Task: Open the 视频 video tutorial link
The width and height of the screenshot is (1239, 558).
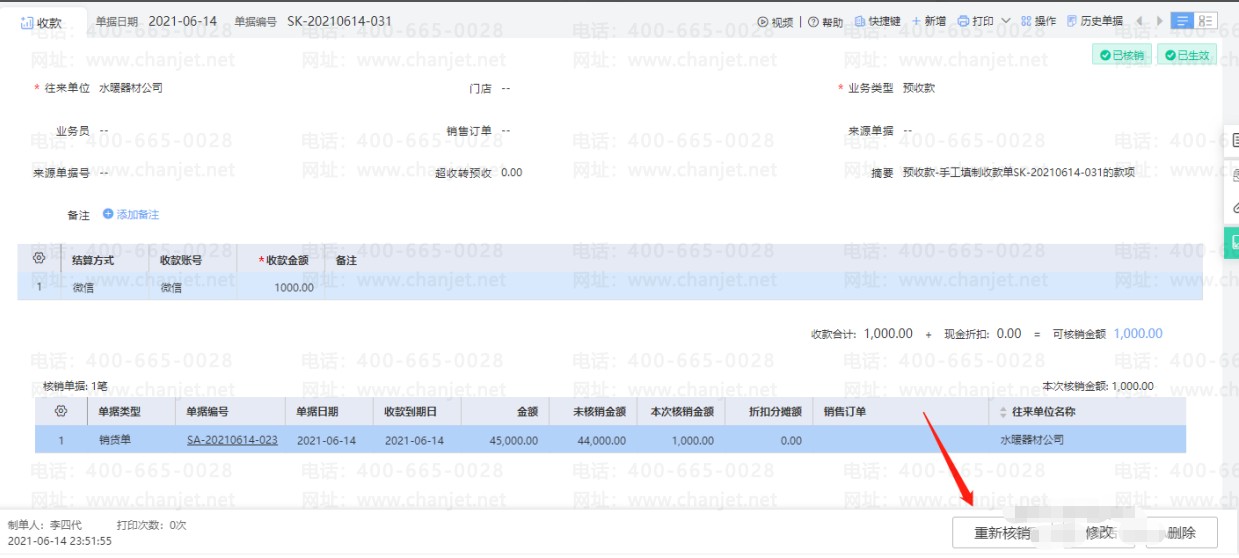Action: click(x=775, y=21)
